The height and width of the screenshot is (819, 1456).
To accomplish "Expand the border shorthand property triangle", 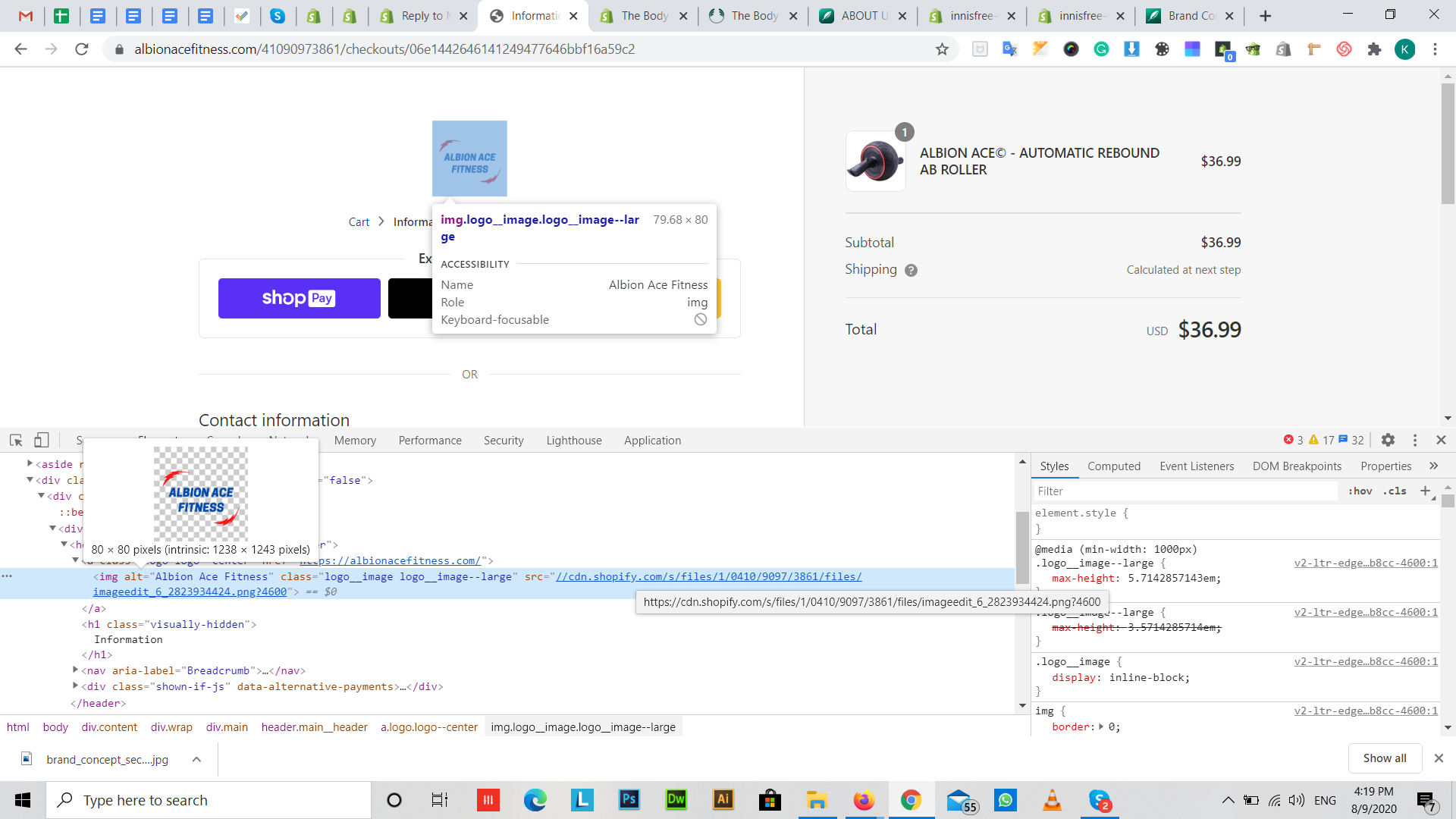I will (1101, 726).
